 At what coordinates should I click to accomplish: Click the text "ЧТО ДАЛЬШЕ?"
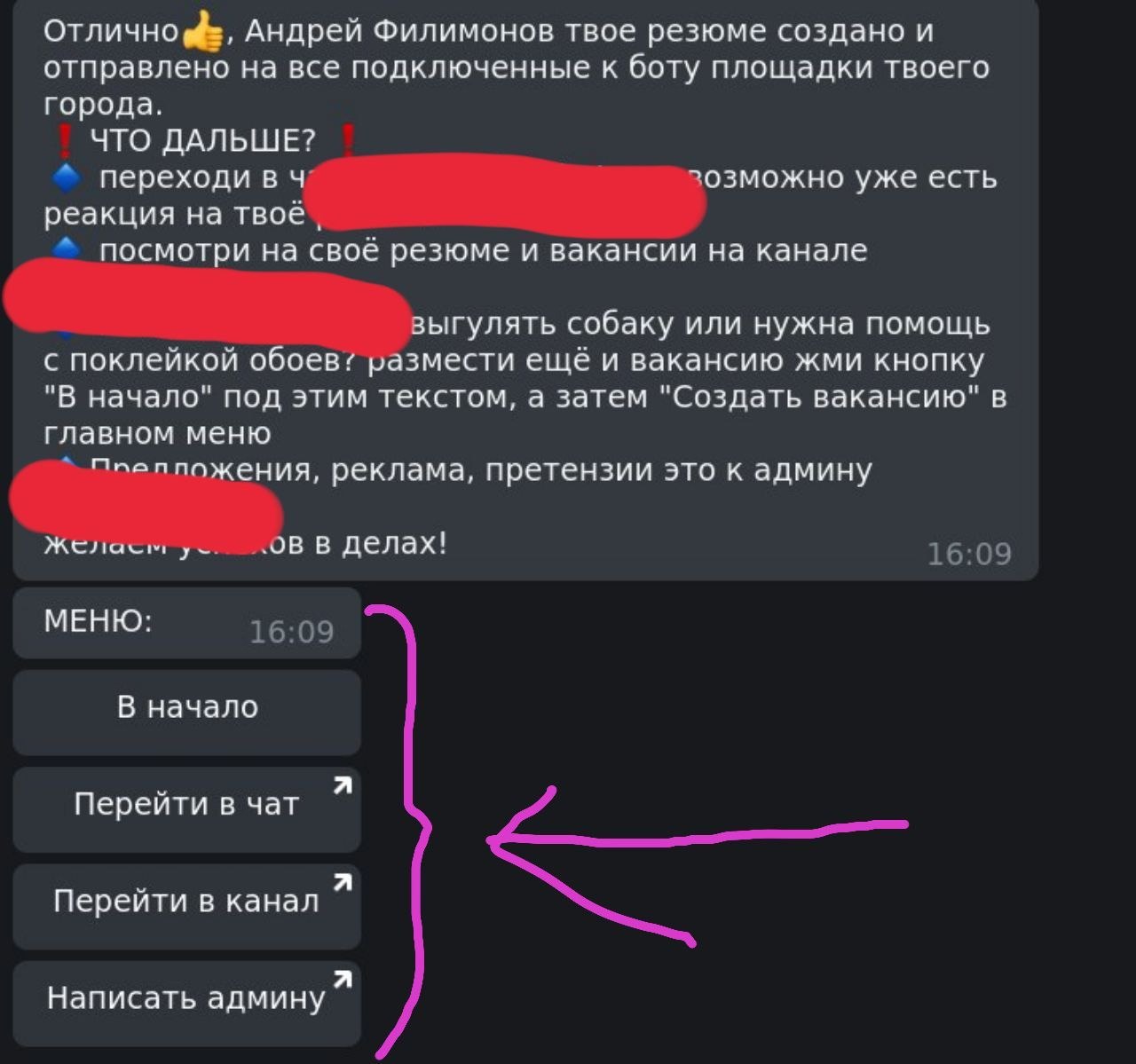pyautogui.click(x=203, y=141)
